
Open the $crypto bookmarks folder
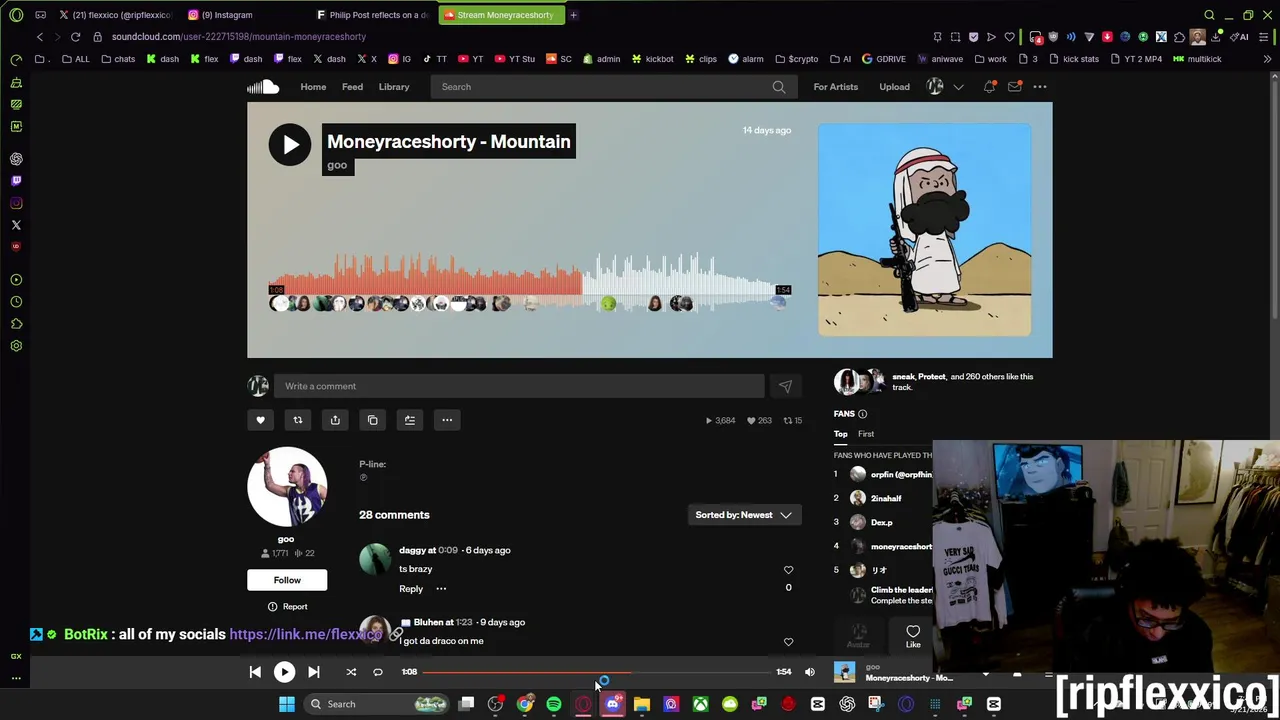pyautogui.click(x=797, y=59)
